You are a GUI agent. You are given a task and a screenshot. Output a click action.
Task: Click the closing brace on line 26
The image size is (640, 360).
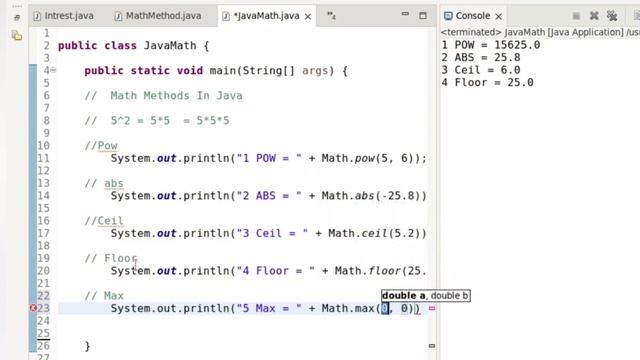pos(87,346)
